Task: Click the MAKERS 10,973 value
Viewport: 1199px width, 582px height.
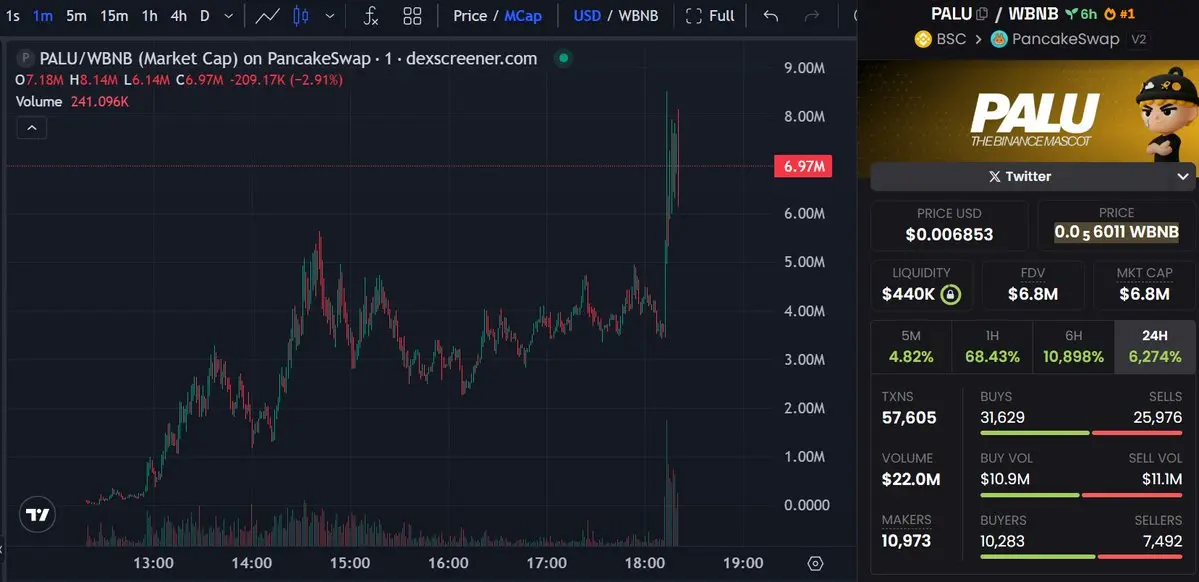Action: (x=906, y=541)
